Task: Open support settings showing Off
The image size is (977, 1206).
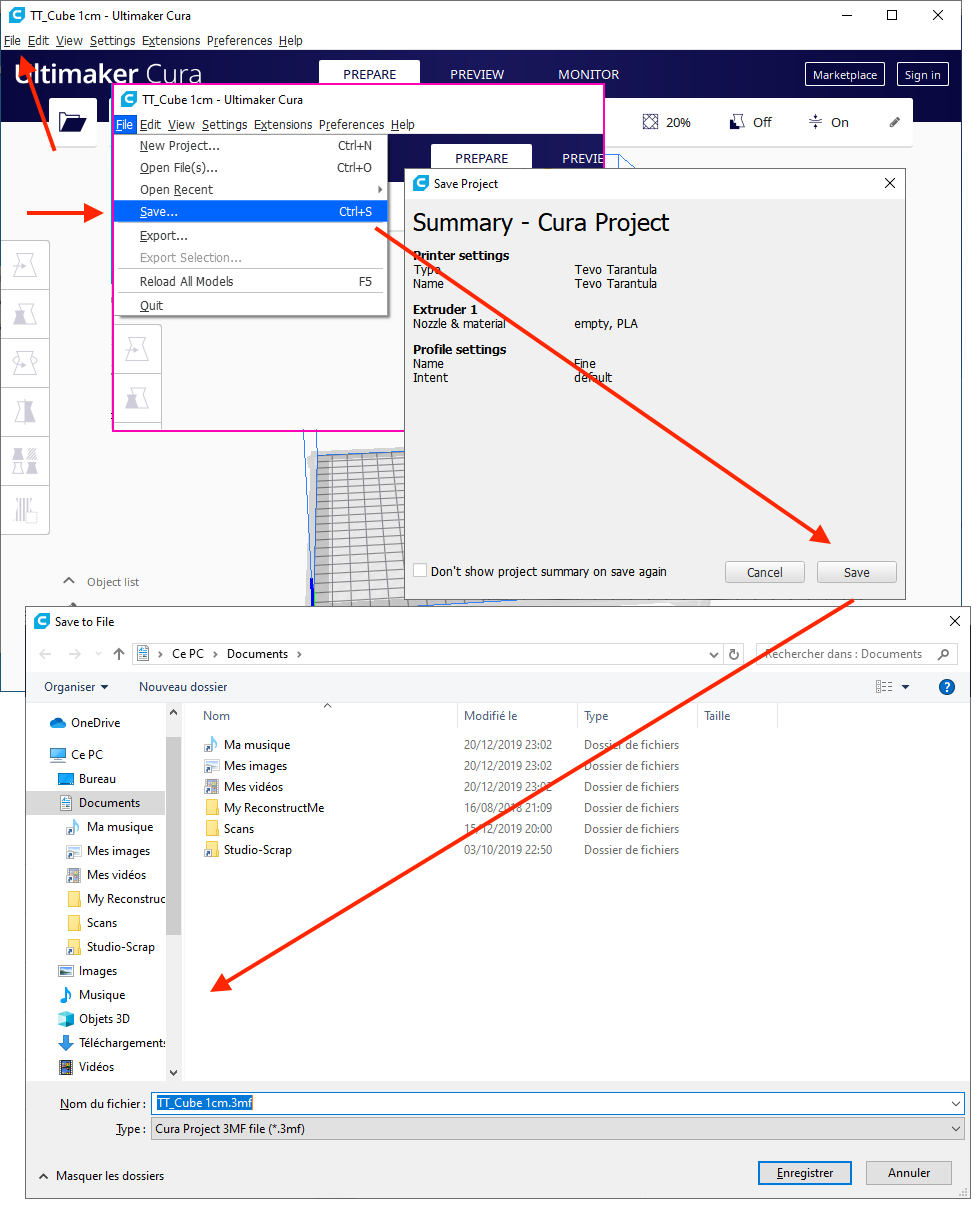Action: [750, 122]
